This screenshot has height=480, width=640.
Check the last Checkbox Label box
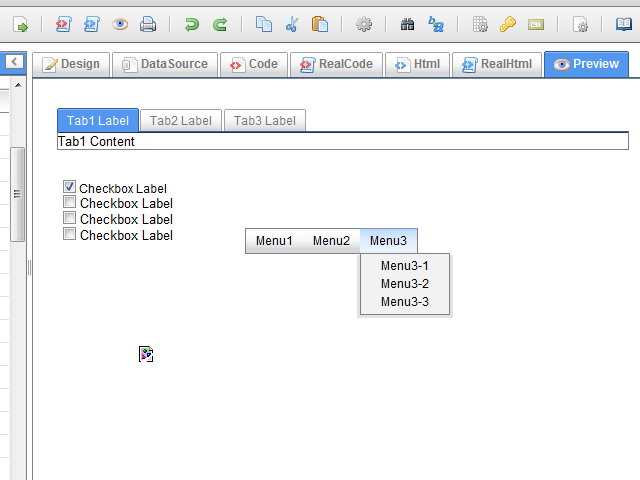(x=70, y=235)
